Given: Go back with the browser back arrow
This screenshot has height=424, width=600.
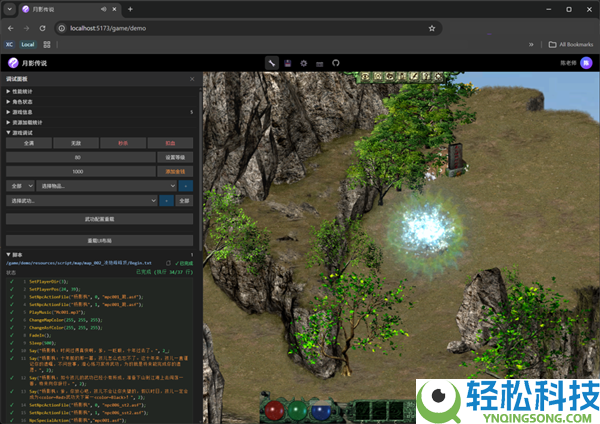Looking at the screenshot, I should 11,28.
